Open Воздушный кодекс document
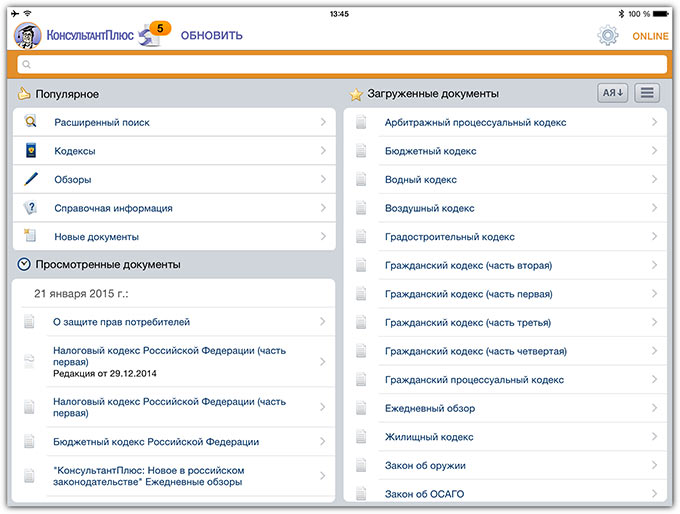The image size is (680, 514). (x=505, y=208)
